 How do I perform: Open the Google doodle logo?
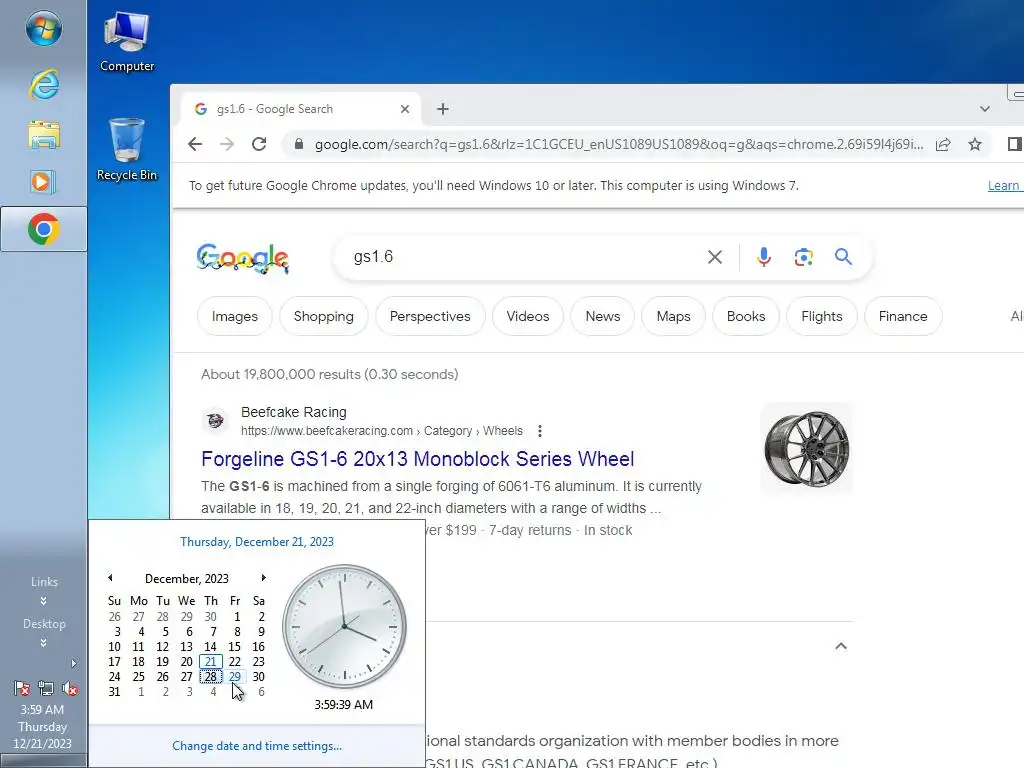[x=242, y=258]
